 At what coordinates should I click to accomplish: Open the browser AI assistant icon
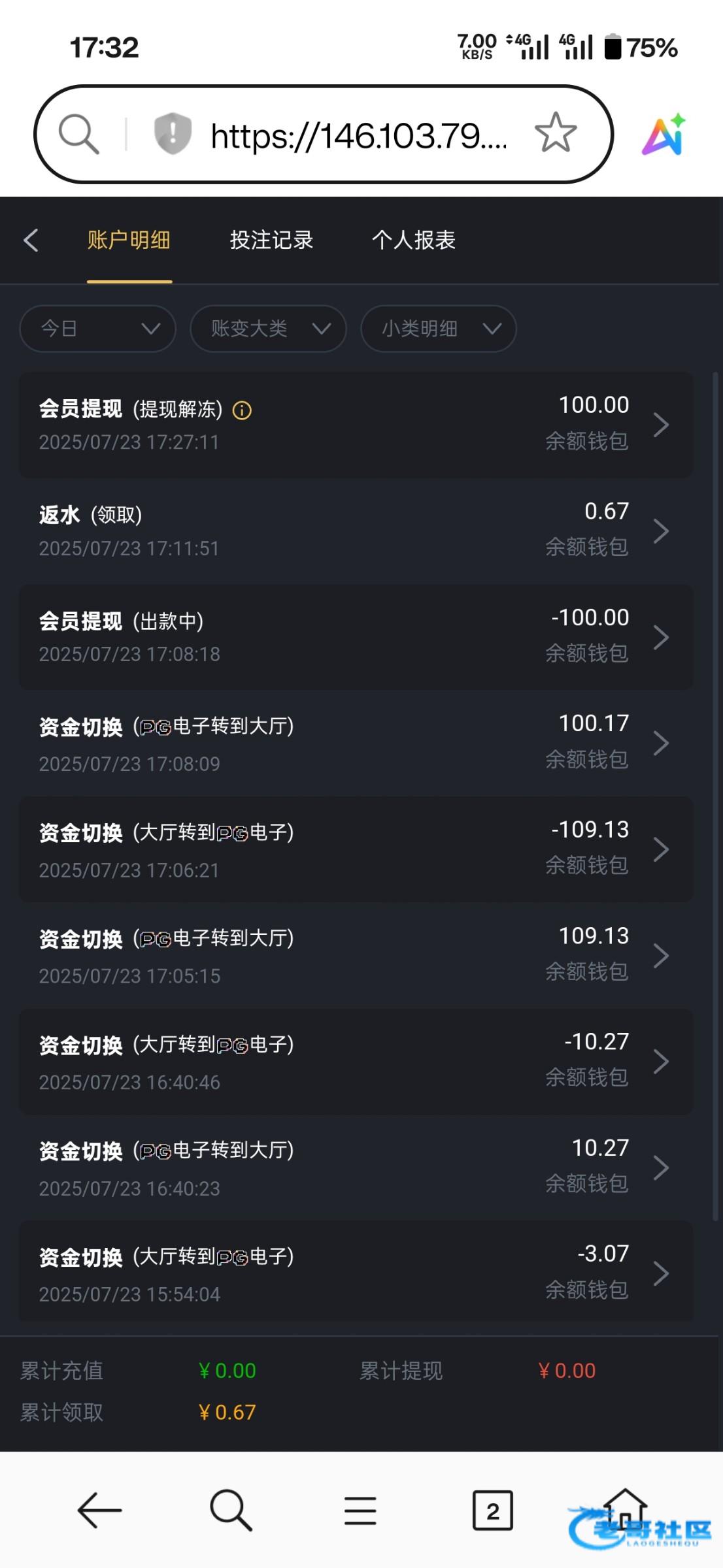tap(664, 135)
